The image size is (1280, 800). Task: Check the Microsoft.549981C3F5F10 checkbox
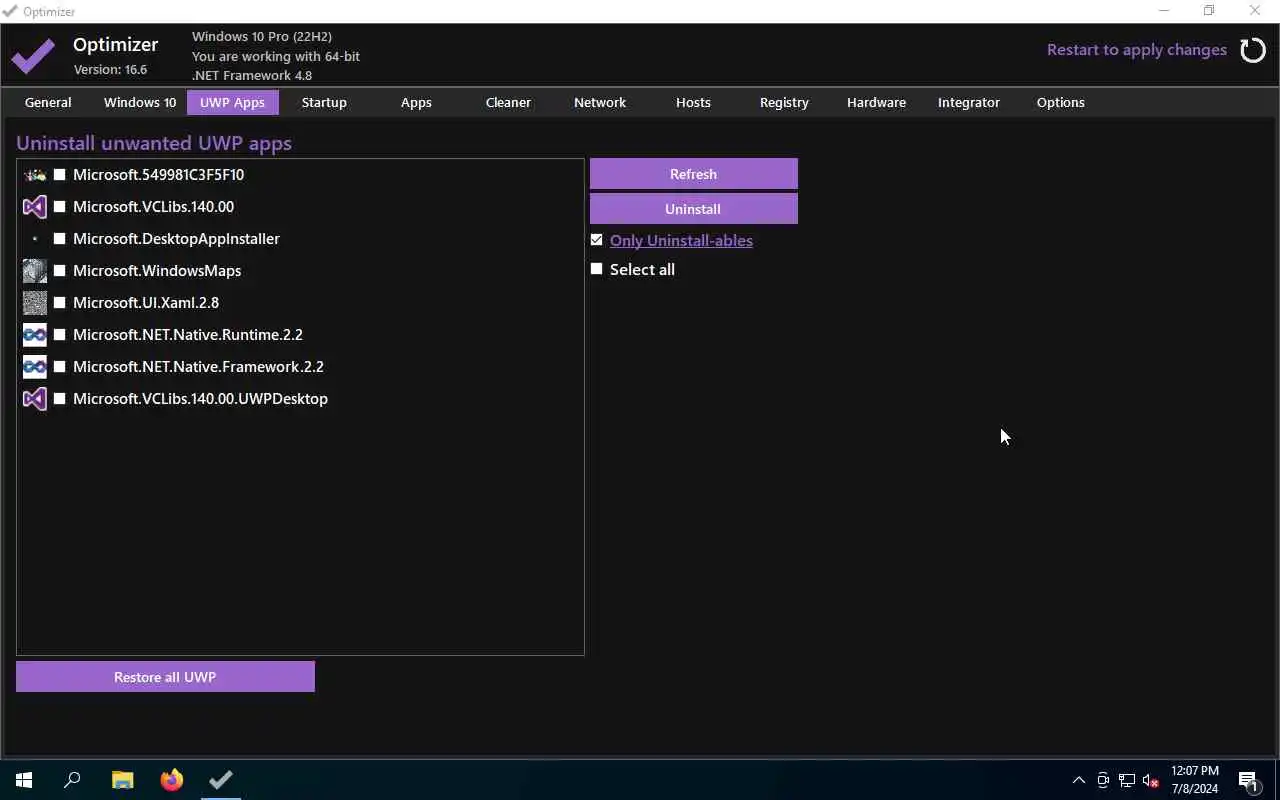(x=60, y=175)
